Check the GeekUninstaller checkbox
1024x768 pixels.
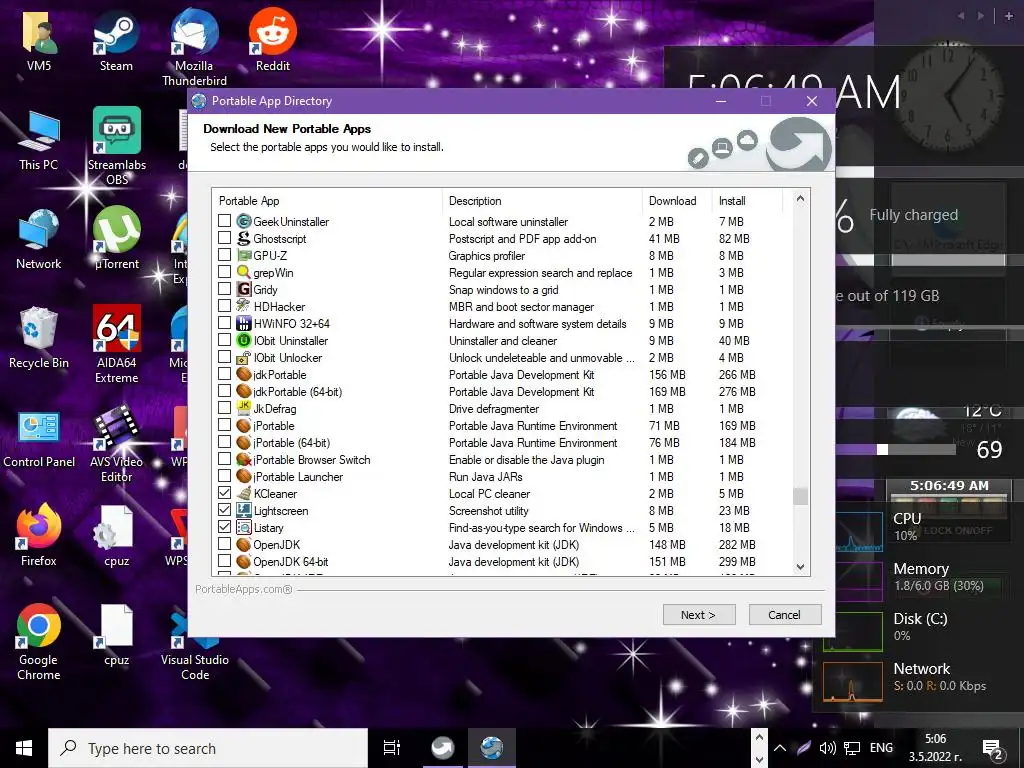tap(224, 221)
